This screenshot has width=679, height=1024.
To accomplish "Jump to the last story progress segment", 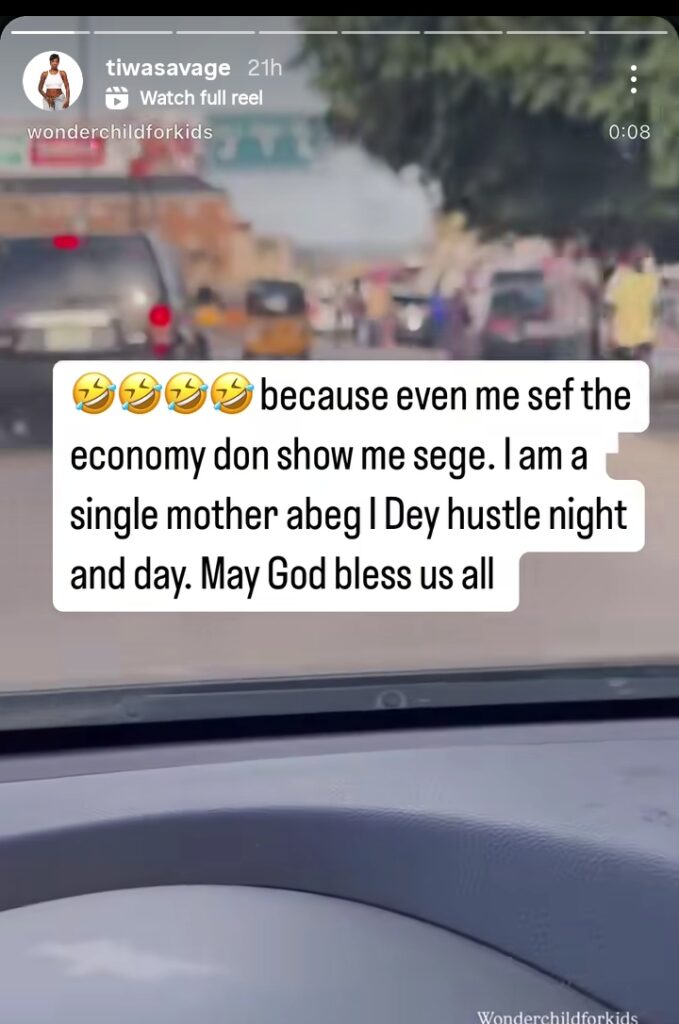I will [x=629, y=31].
